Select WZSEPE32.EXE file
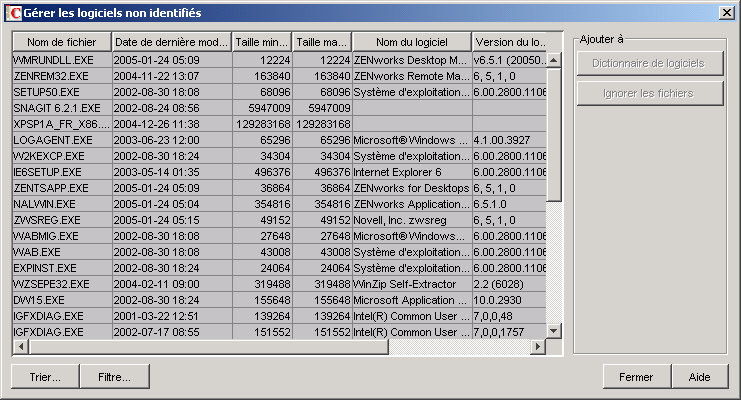 click(62, 284)
